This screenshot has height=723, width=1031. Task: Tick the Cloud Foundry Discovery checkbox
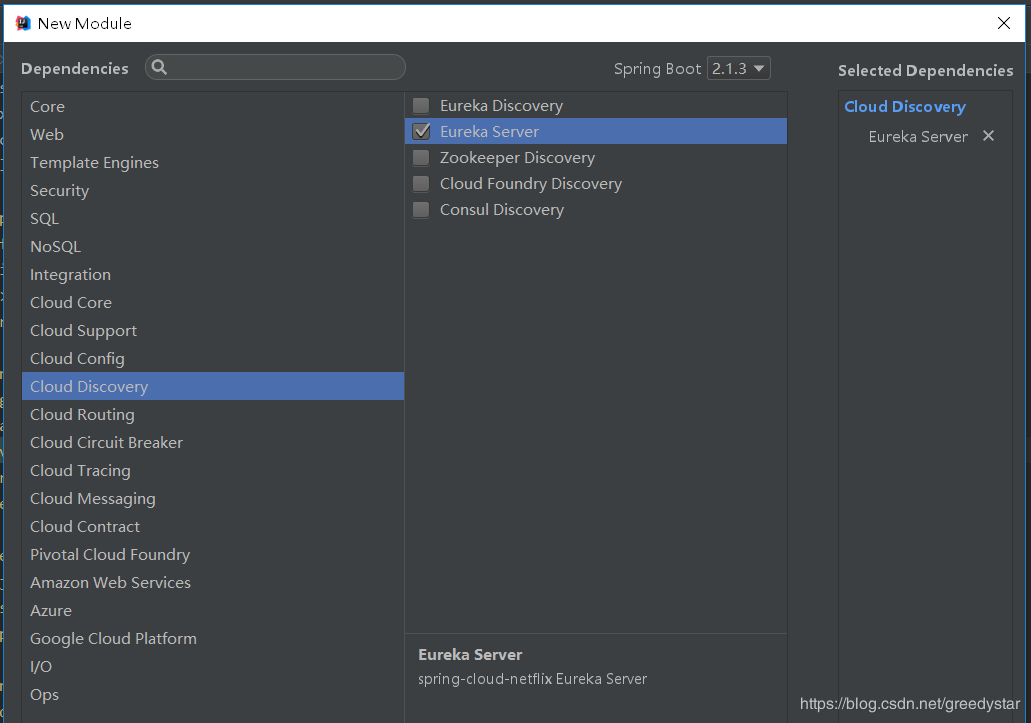point(421,184)
